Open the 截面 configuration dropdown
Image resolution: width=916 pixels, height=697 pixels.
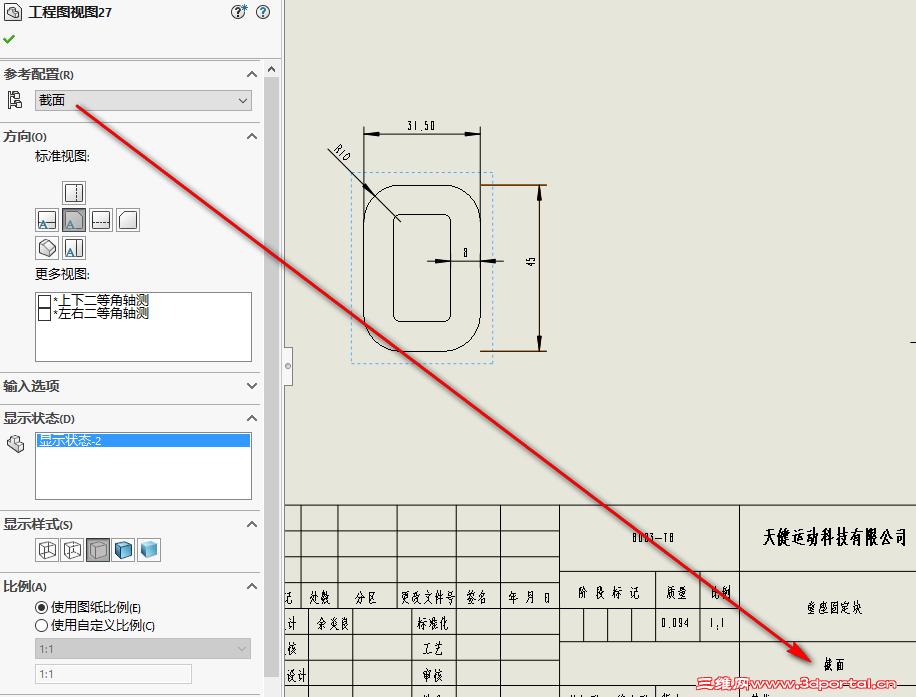click(143, 100)
